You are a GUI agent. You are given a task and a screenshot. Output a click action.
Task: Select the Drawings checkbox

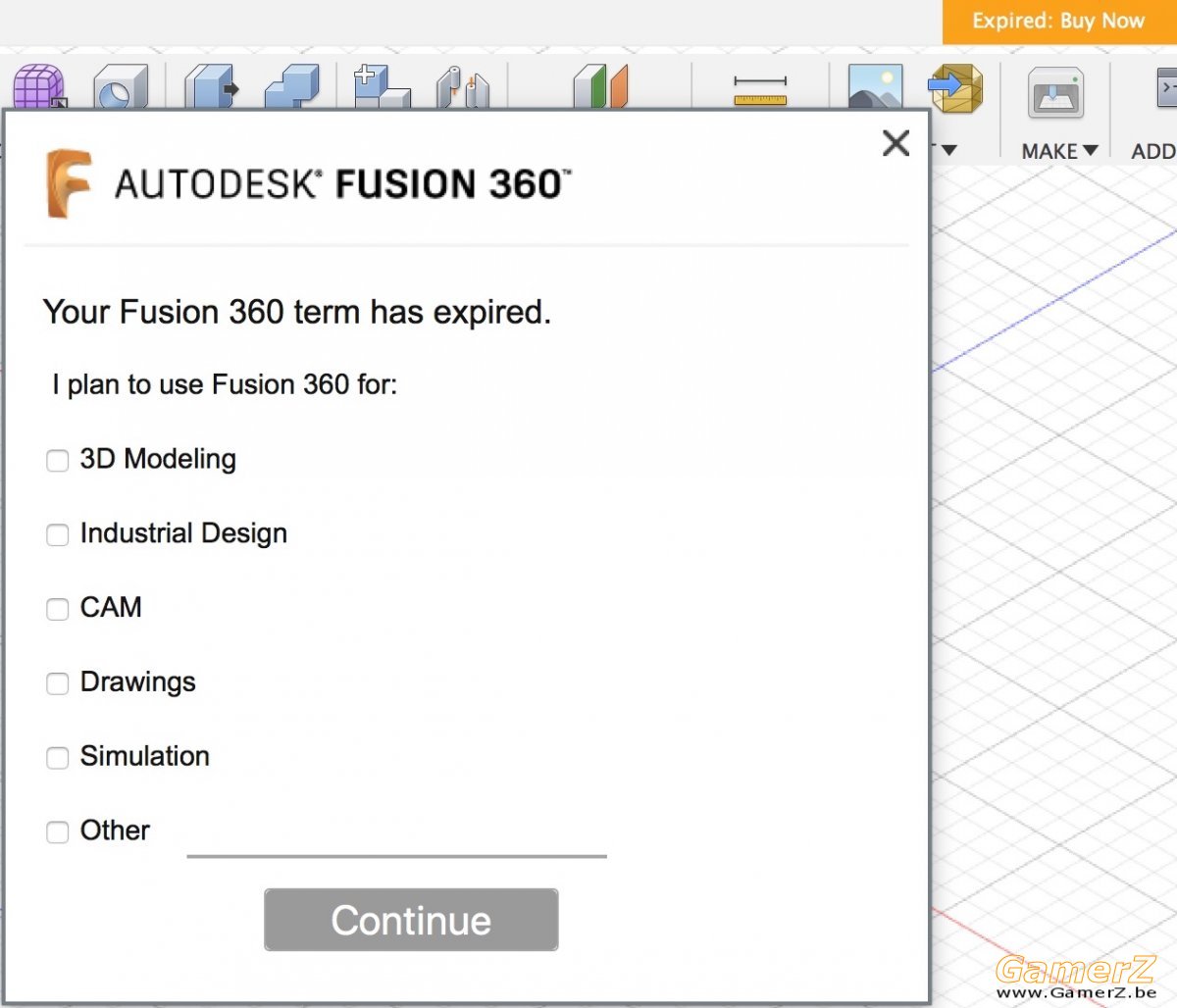click(x=58, y=683)
